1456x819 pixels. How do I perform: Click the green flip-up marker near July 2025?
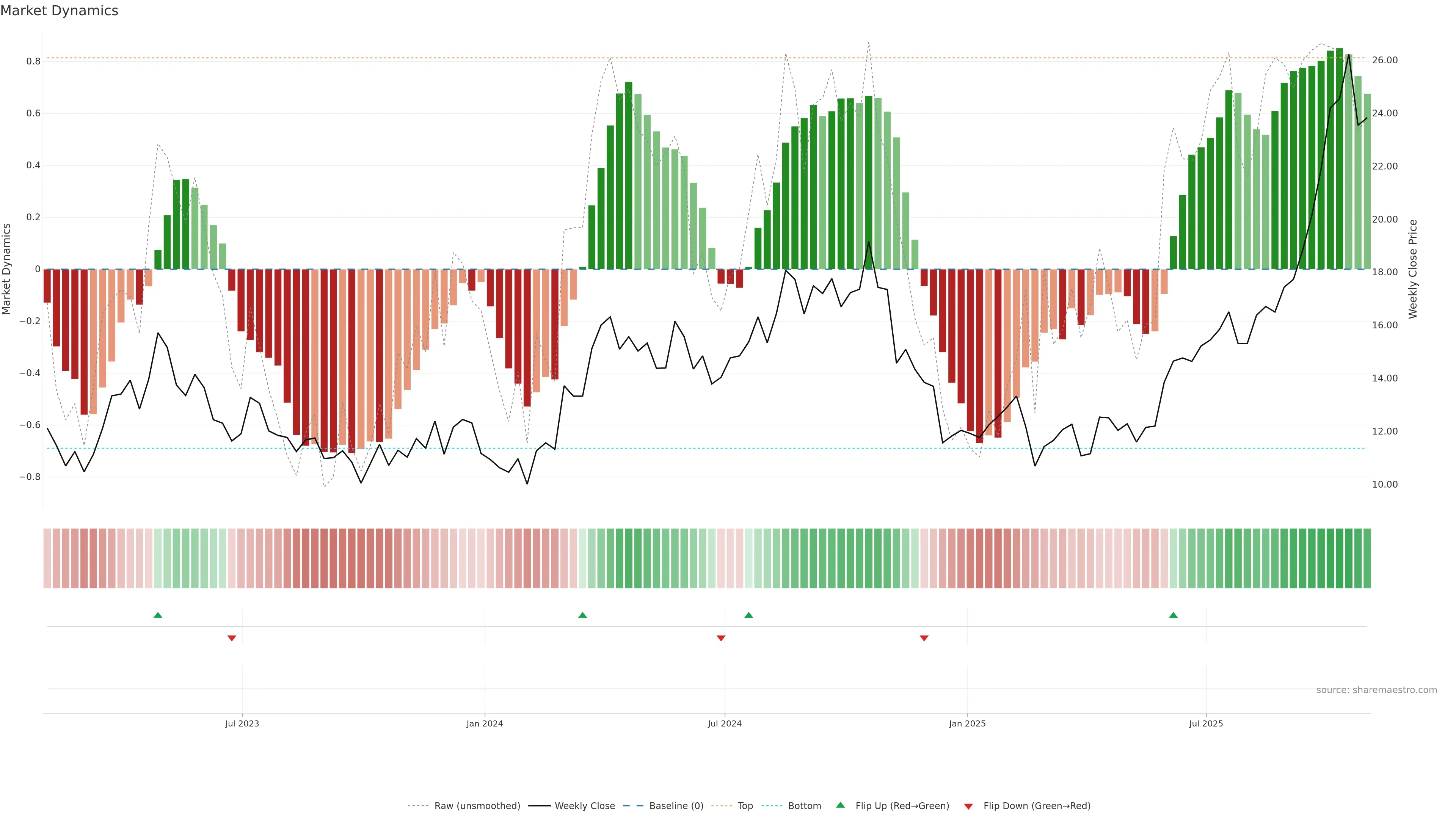[1174, 615]
